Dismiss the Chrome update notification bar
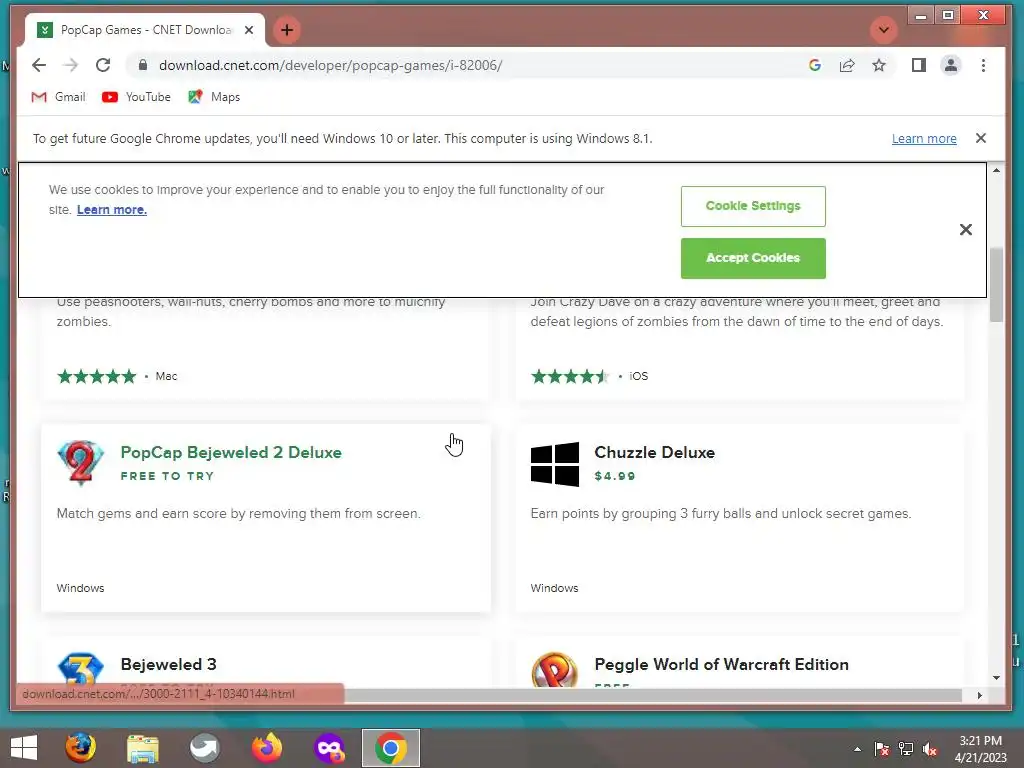Image resolution: width=1024 pixels, height=768 pixels. click(x=980, y=138)
